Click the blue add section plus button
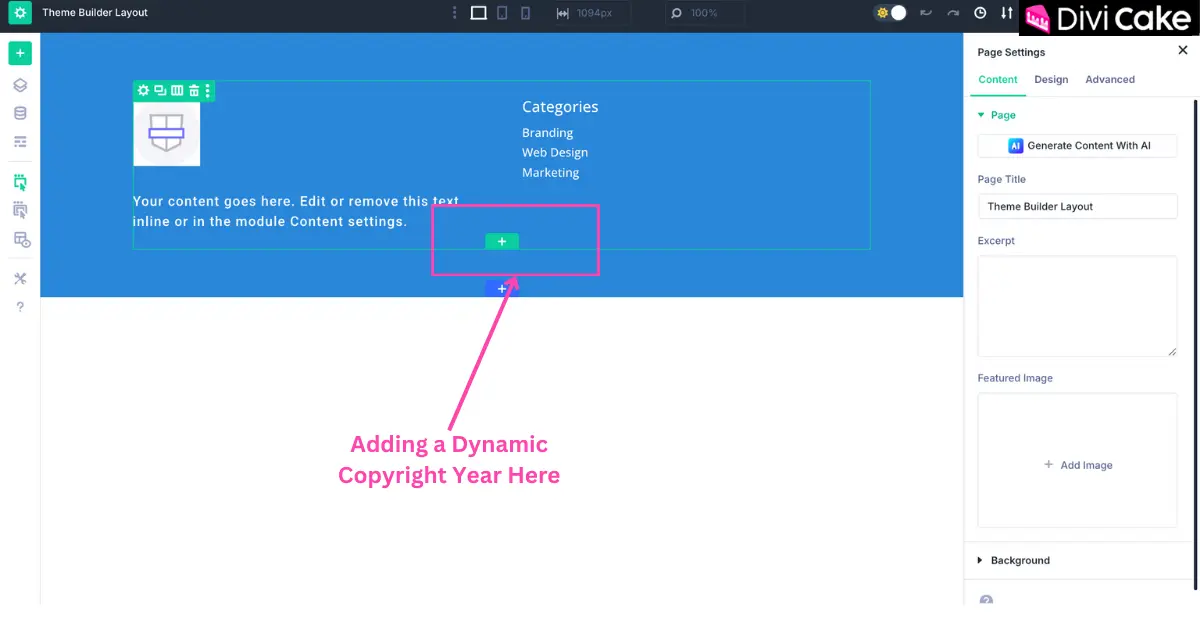This screenshot has height=630, width=1200. click(502, 289)
